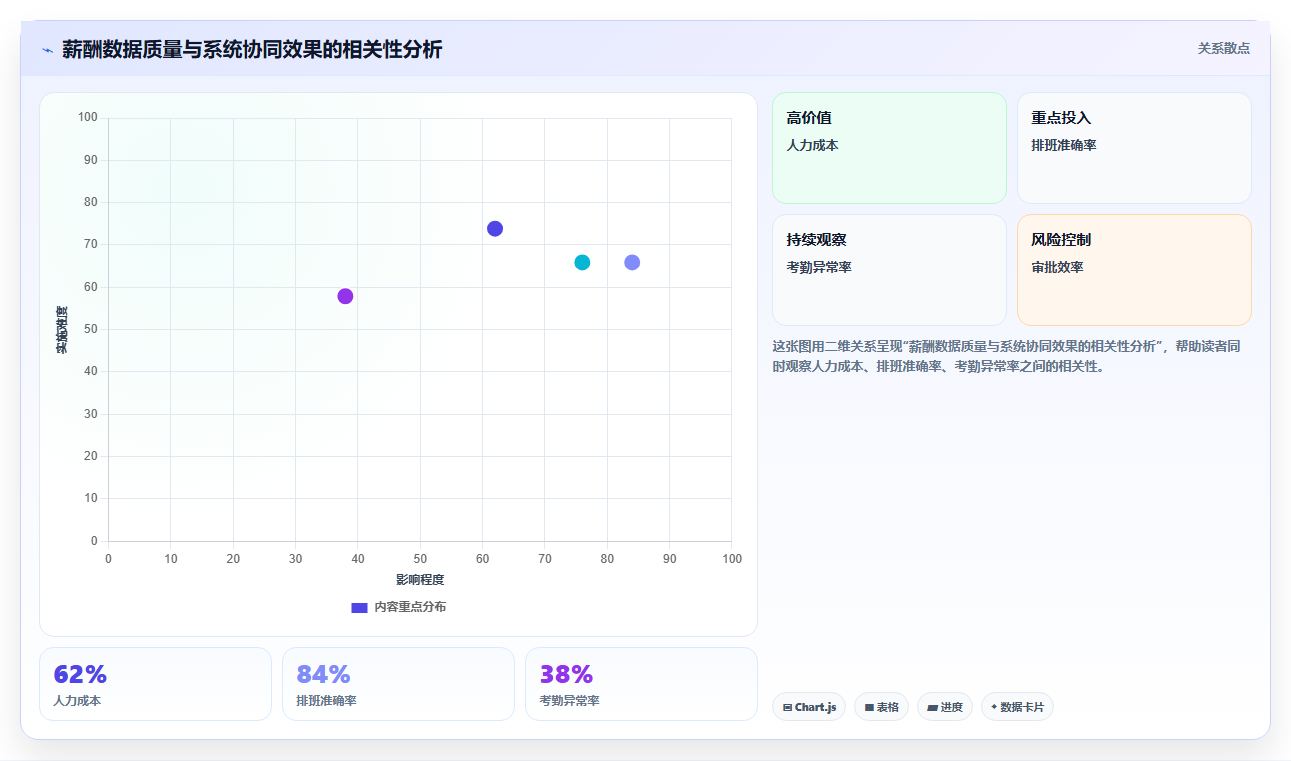Screen dimensions: 1291x761
Task: Select the light purple scatter point at 84
Action: 632,262
